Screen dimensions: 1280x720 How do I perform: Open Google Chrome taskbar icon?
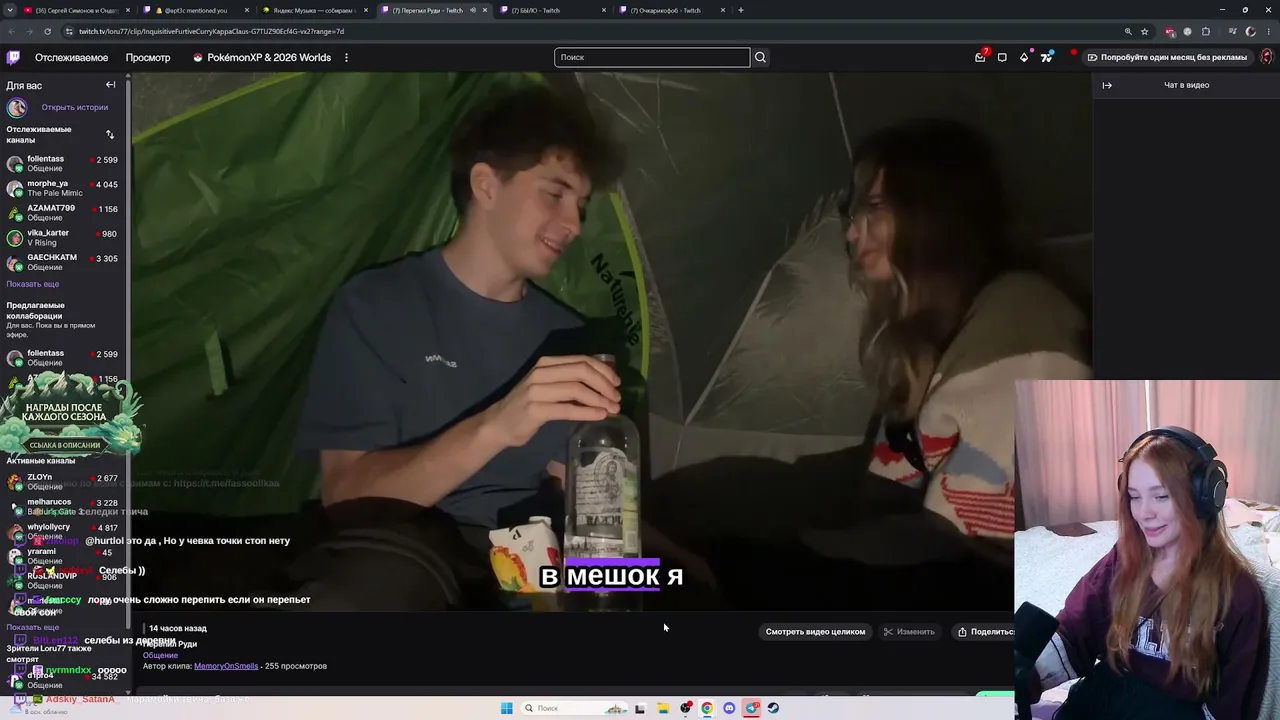coord(707,708)
